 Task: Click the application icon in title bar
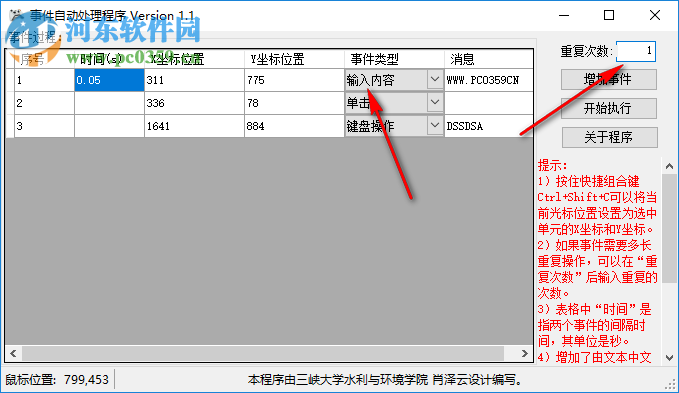point(16,15)
